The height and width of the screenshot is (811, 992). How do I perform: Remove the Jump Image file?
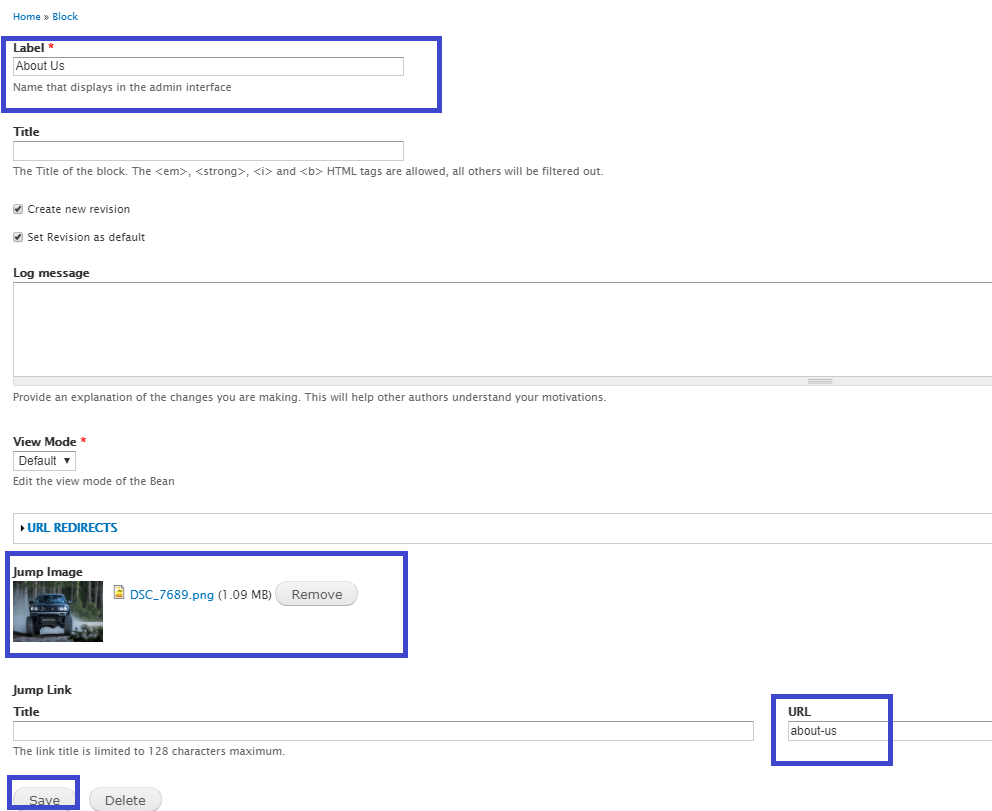(x=316, y=594)
